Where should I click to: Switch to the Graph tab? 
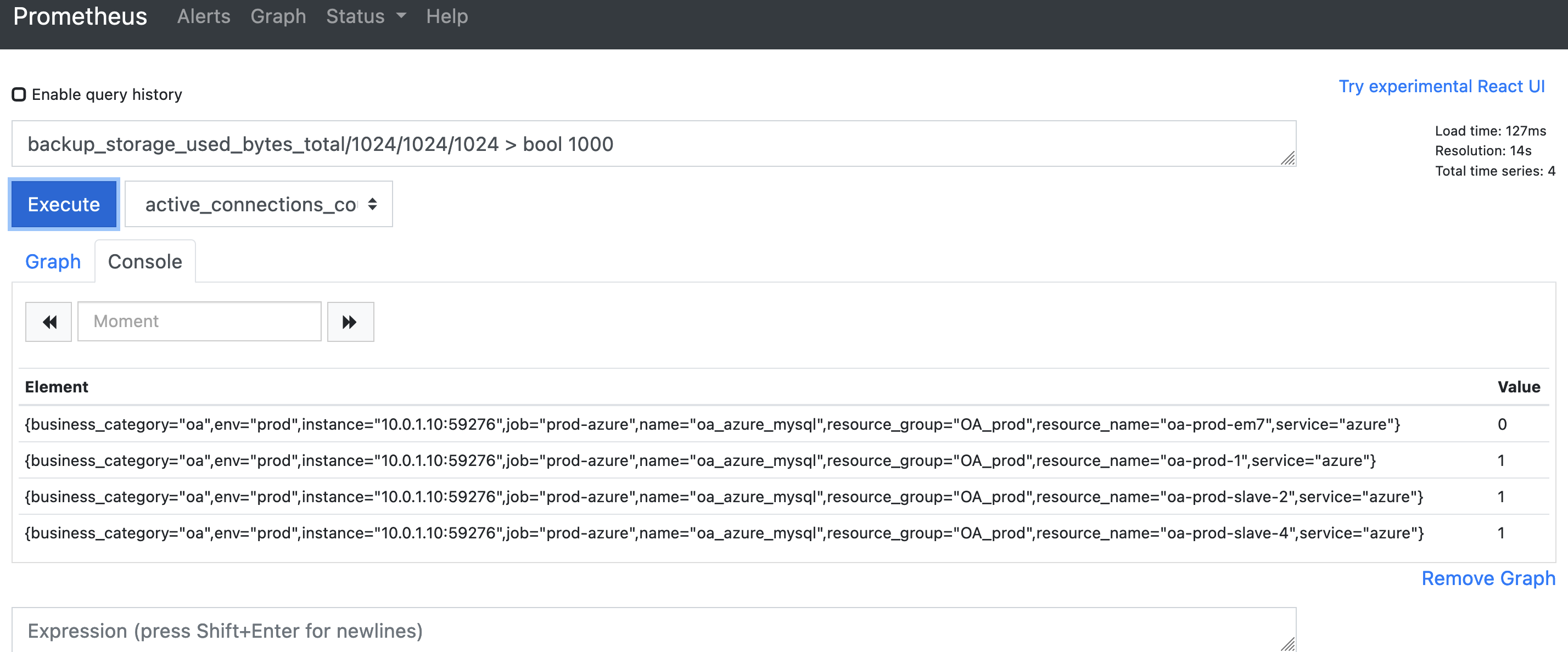54,261
